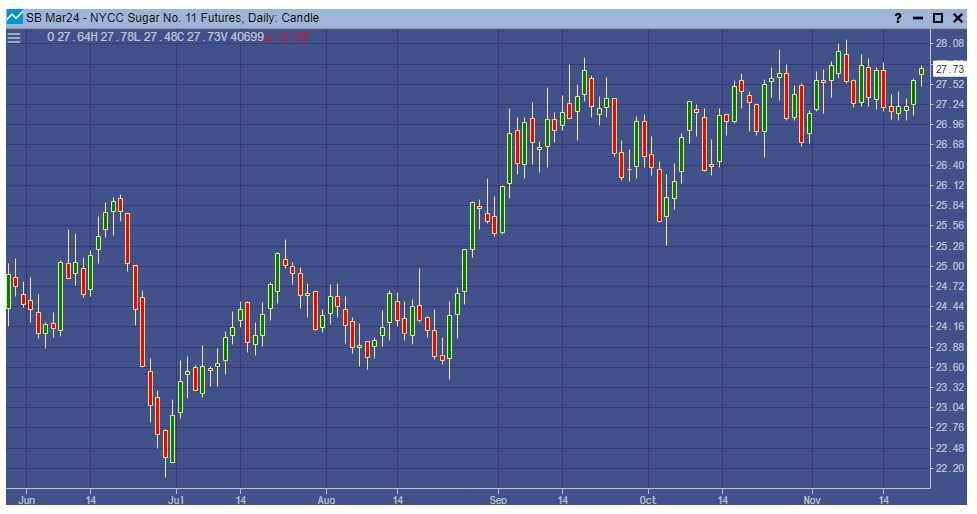The image size is (977, 514).
Task: Click the 26.96 price axis label
Action: [x=950, y=124]
